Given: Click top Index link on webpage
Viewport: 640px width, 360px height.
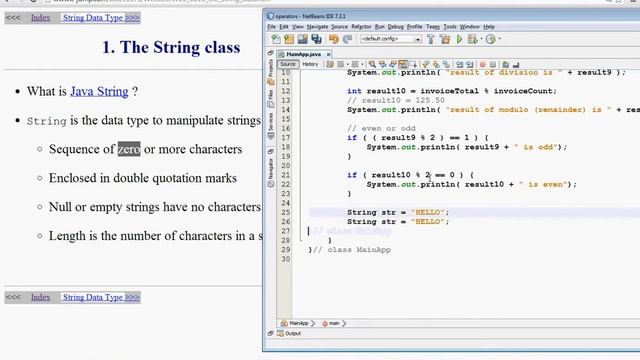Looking at the screenshot, I should click(41, 18).
